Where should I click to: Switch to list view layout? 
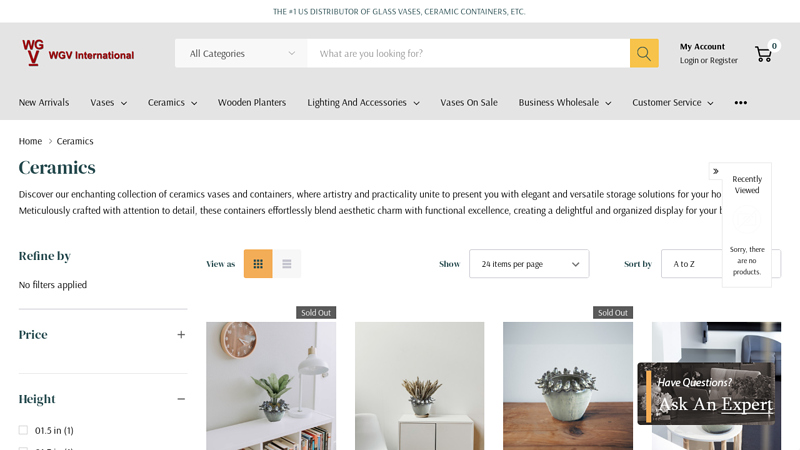[x=287, y=264]
